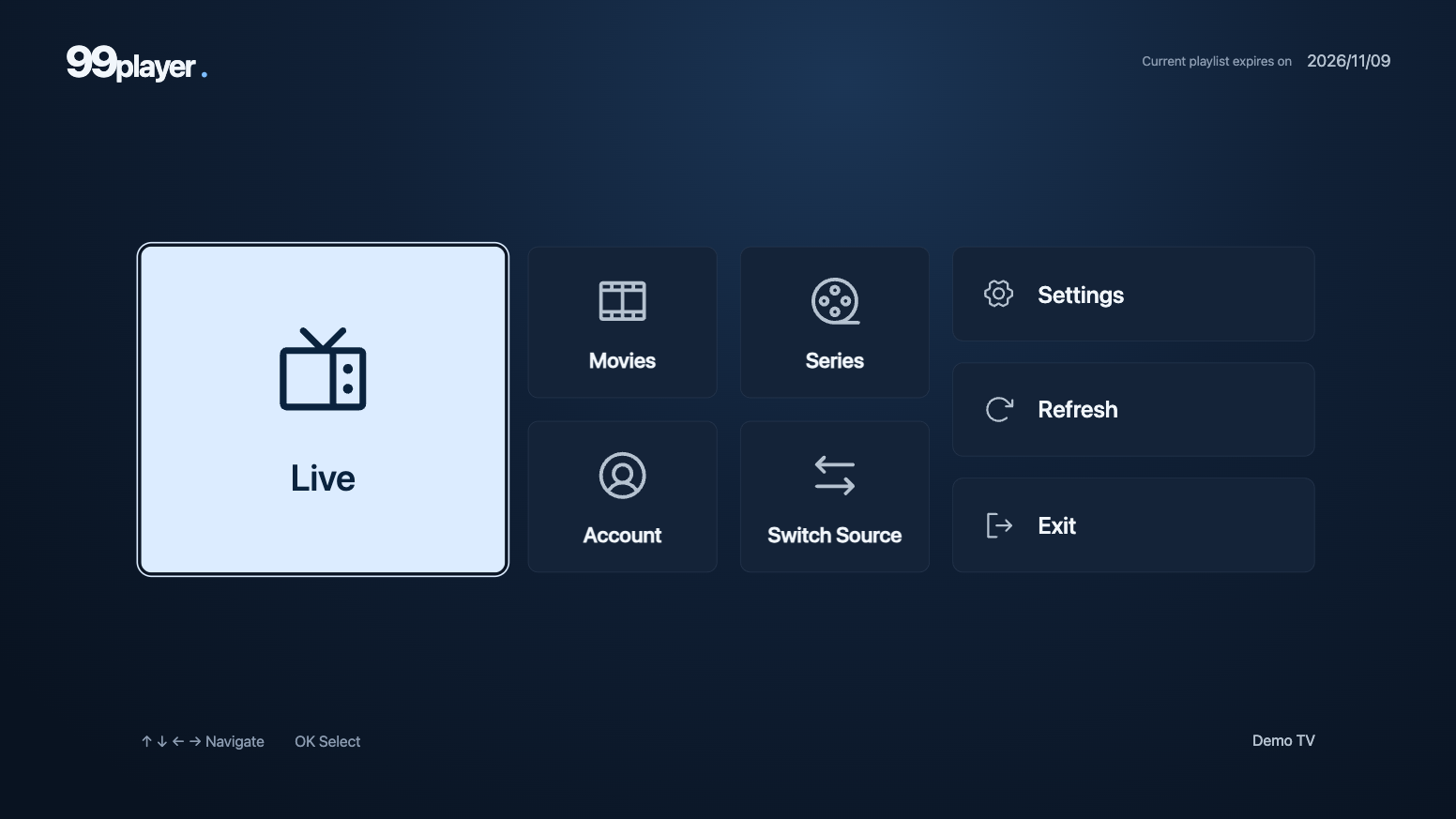Click the Settings gear icon
Image resolution: width=1456 pixels, height=819 pixels.
[x=998, y=294]
